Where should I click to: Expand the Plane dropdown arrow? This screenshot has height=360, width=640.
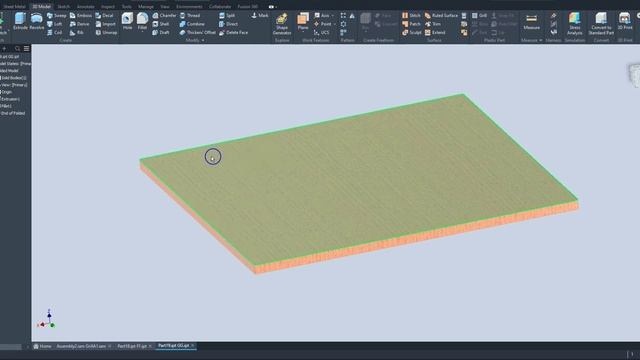pyautogui.click(x=303, y=31)
